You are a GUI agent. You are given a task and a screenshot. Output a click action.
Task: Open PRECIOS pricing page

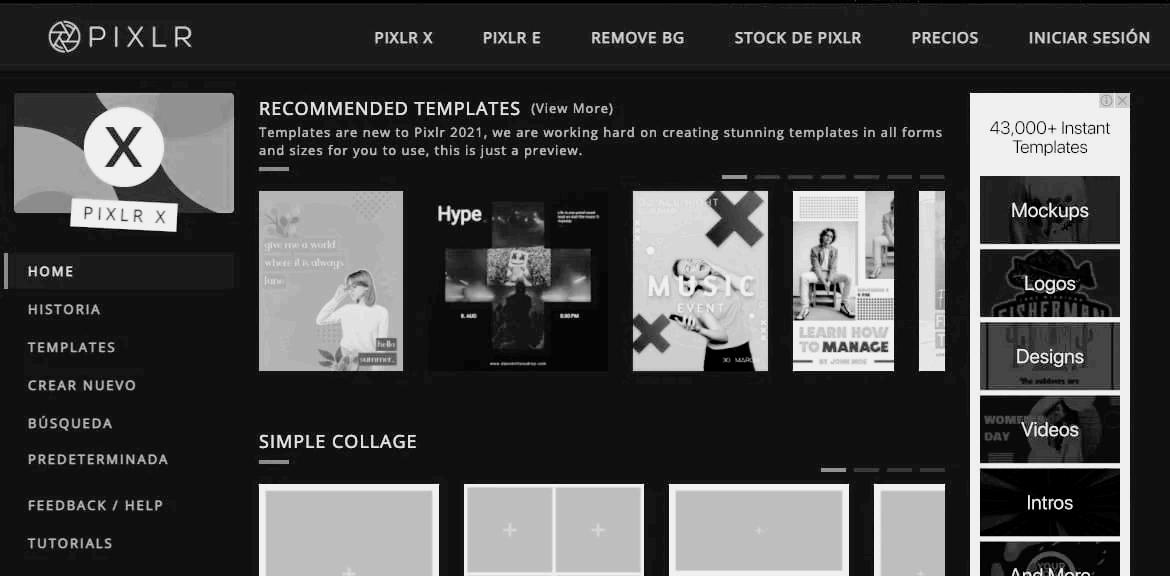pyautogui.click(x=945, y=38)
